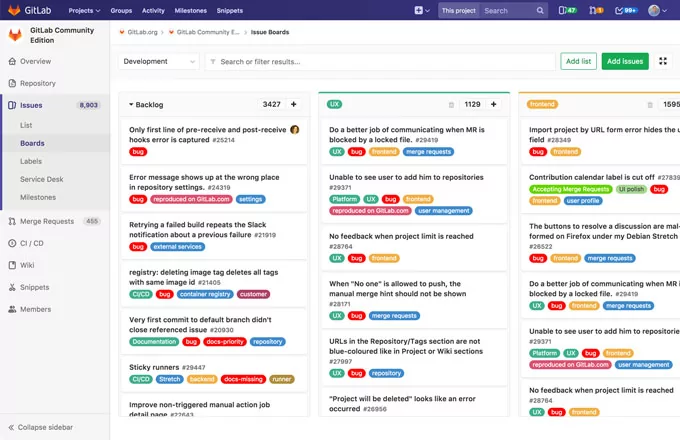The height and width of the screenshot is (440, 680).
Task: Collapse the Backlog list caret
Action: 131,104
